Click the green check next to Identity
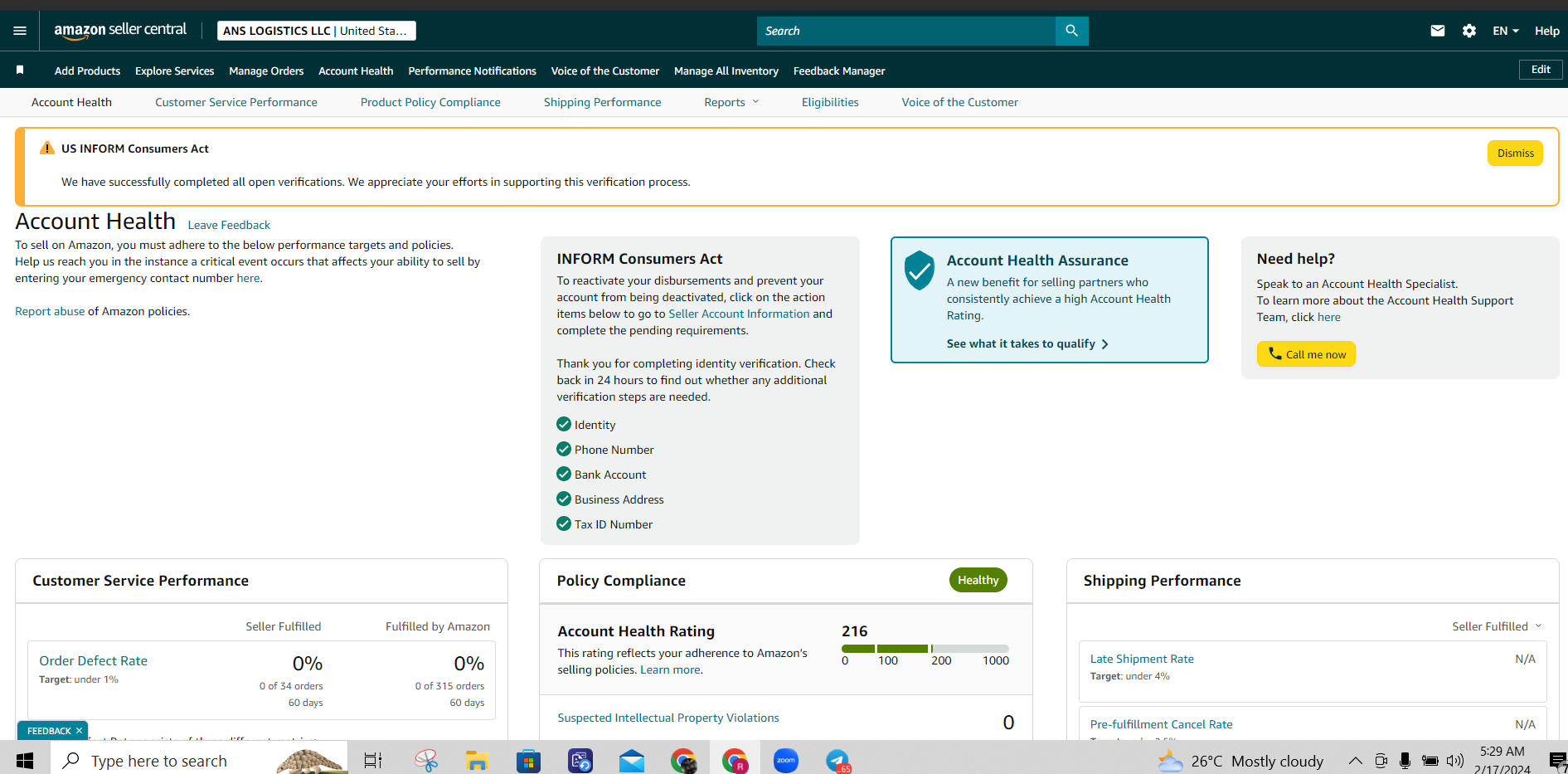The image size is (1568, 774). coord(564,424)
